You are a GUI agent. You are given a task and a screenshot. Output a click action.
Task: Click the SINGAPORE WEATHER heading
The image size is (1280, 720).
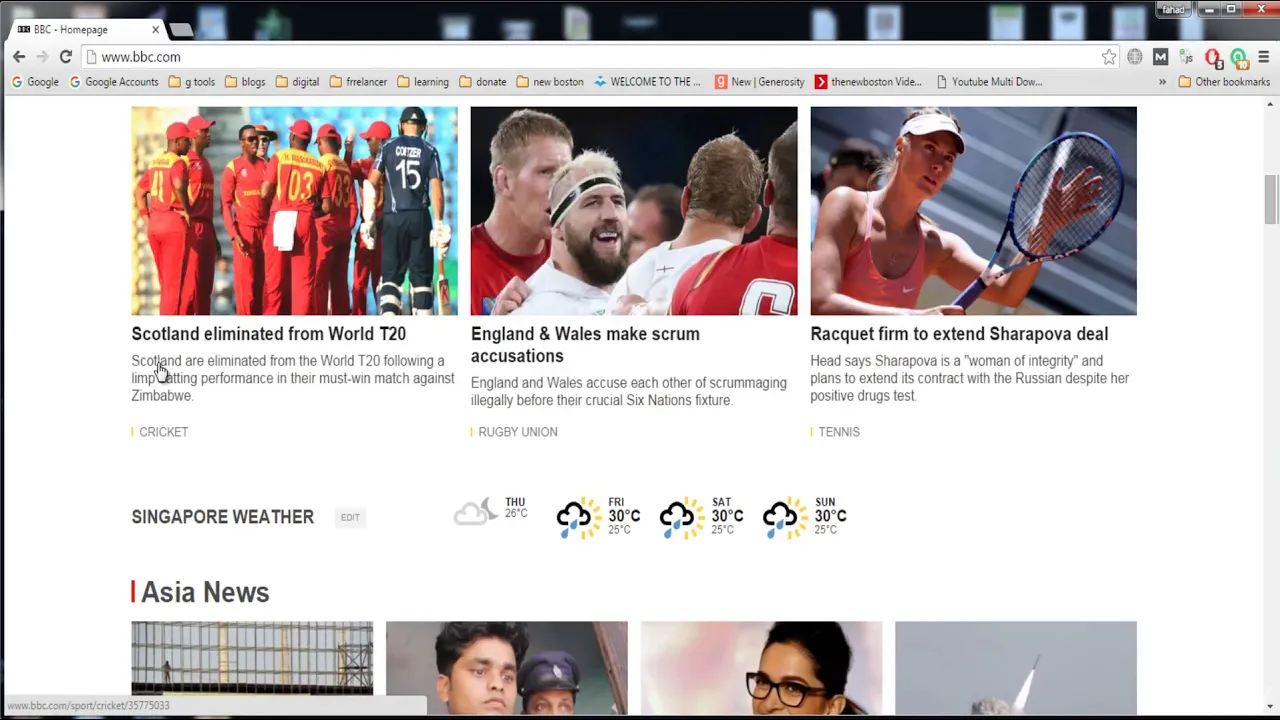pos(222,517)
